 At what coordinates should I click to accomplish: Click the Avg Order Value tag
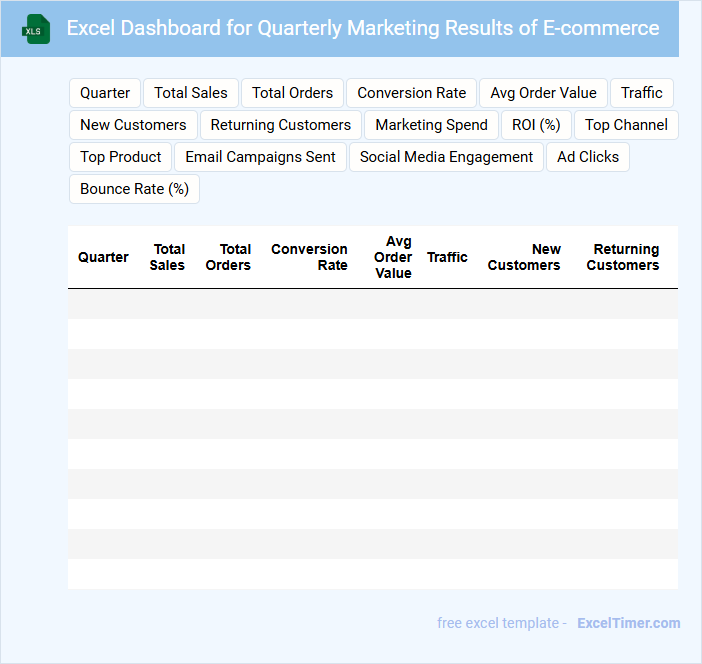click(543, 93)
